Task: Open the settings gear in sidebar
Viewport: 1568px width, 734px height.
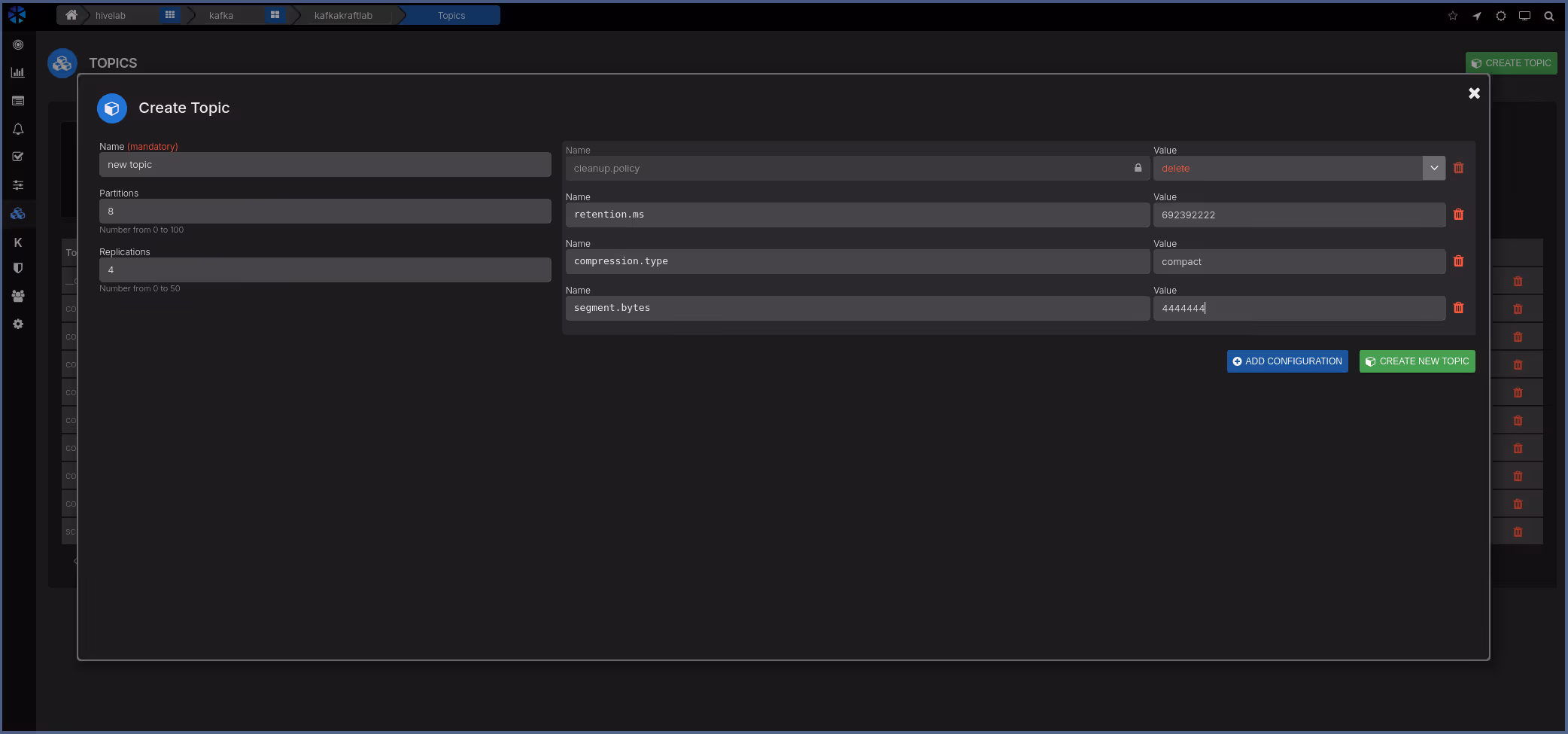Action: pyautogui.click(x=18, y=324)
